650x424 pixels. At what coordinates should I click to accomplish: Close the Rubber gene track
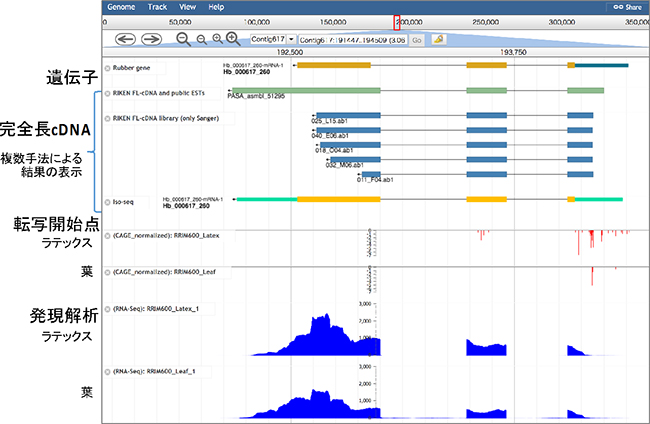pos(107,68)
